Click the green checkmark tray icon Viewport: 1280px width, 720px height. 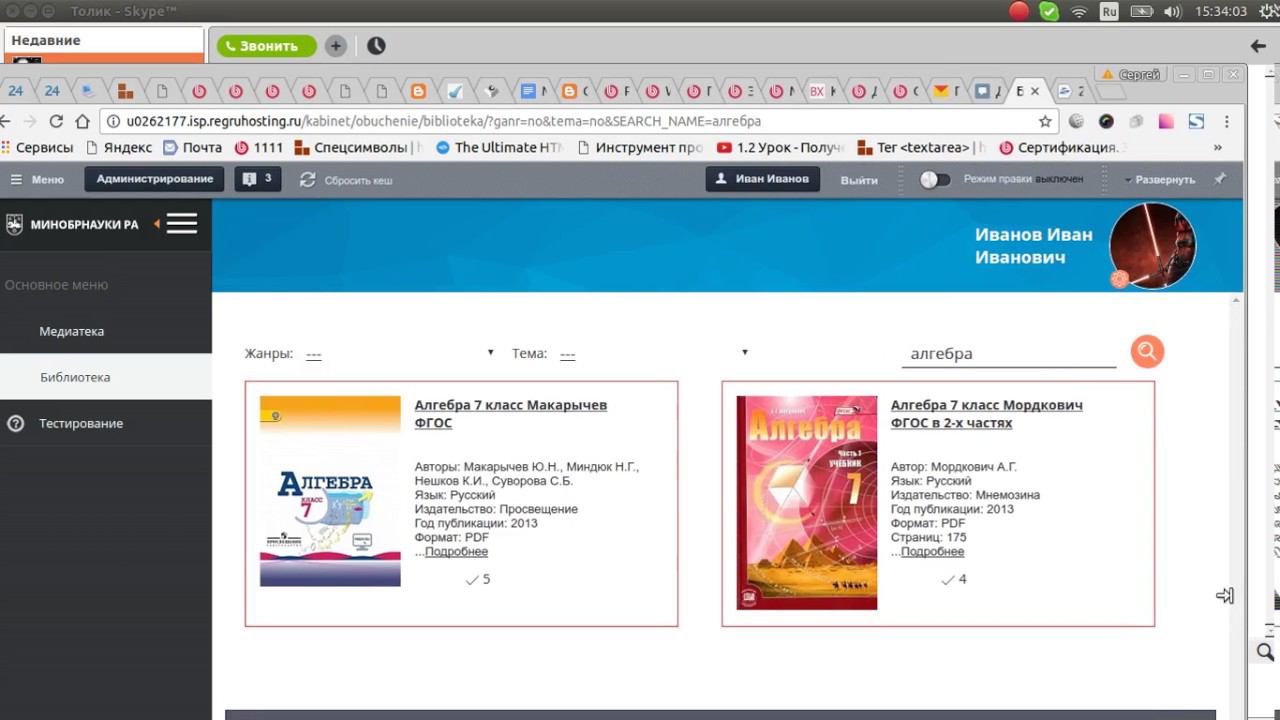point(1049,12)
